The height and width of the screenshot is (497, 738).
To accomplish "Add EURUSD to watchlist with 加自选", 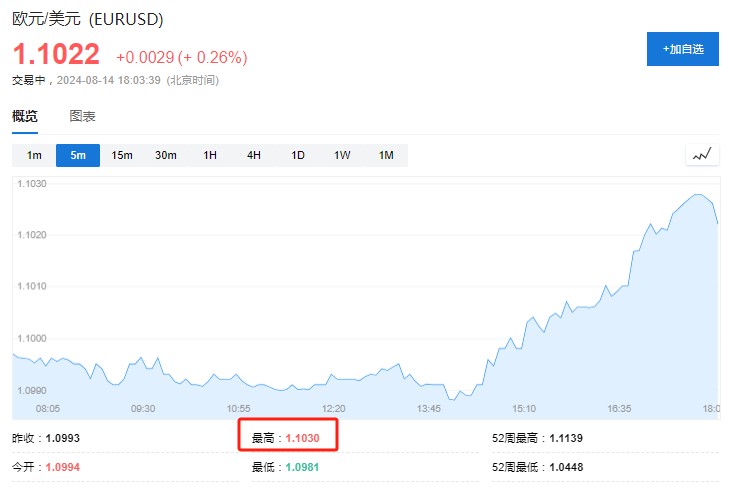I will pos(682,48).
